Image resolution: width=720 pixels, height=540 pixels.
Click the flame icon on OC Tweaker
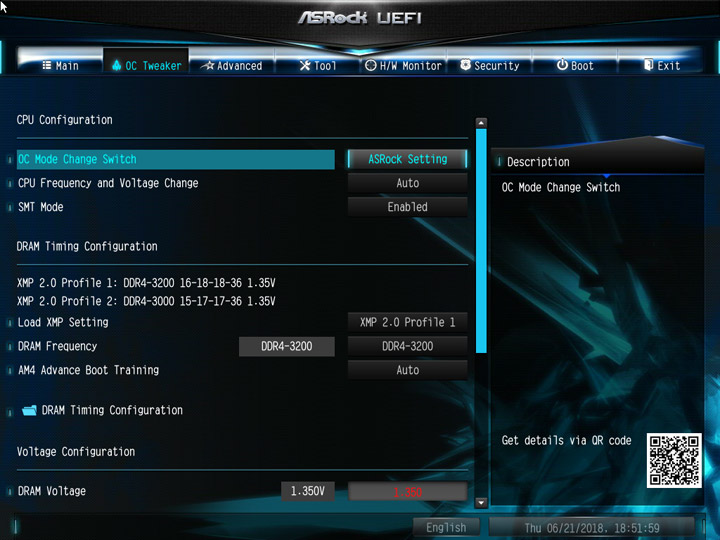coord(117,65)
